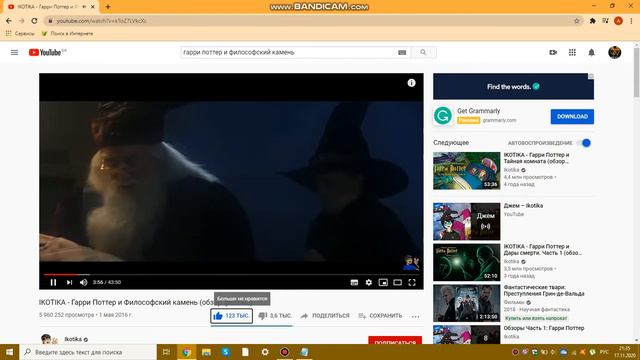The height and width of the screenshot is (360, 640).
Task: Go fullscreen on the video
Action: click(412, 282)
